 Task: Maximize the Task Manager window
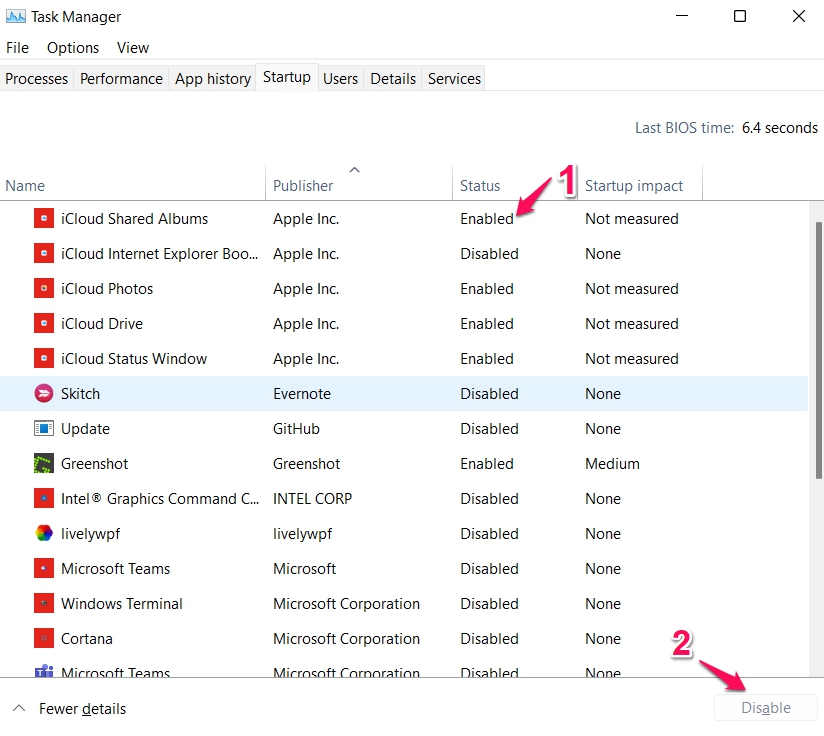pyautogui.click(x=739, y=16)
